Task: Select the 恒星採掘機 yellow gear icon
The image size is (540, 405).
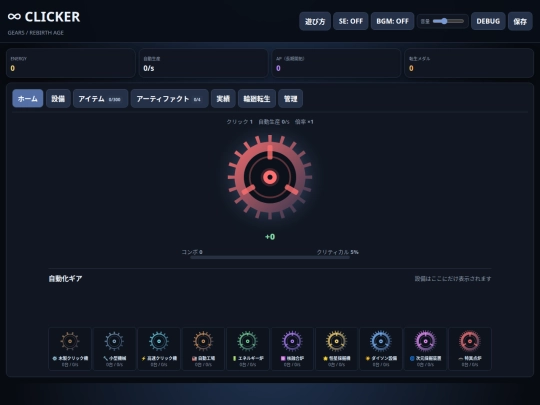Action: [x=336, y=341]
